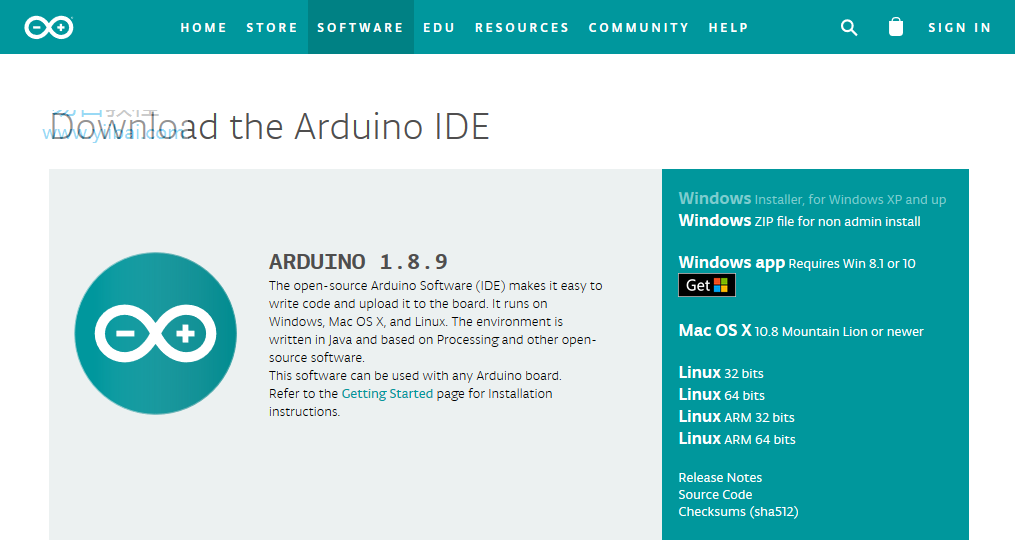Go to the HOME menu item

[x=204, y=27]
